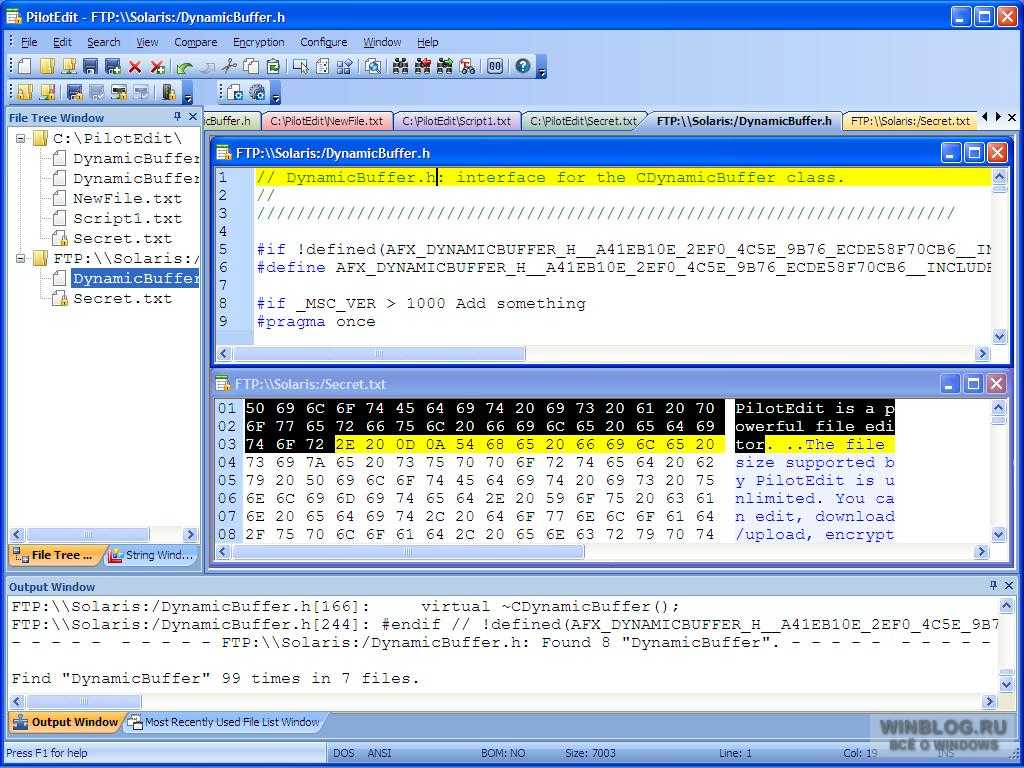Viewport: 1024px width, 768px height.
Task: Toggle hex mode with the 00 icon
Action: point(495,66)
